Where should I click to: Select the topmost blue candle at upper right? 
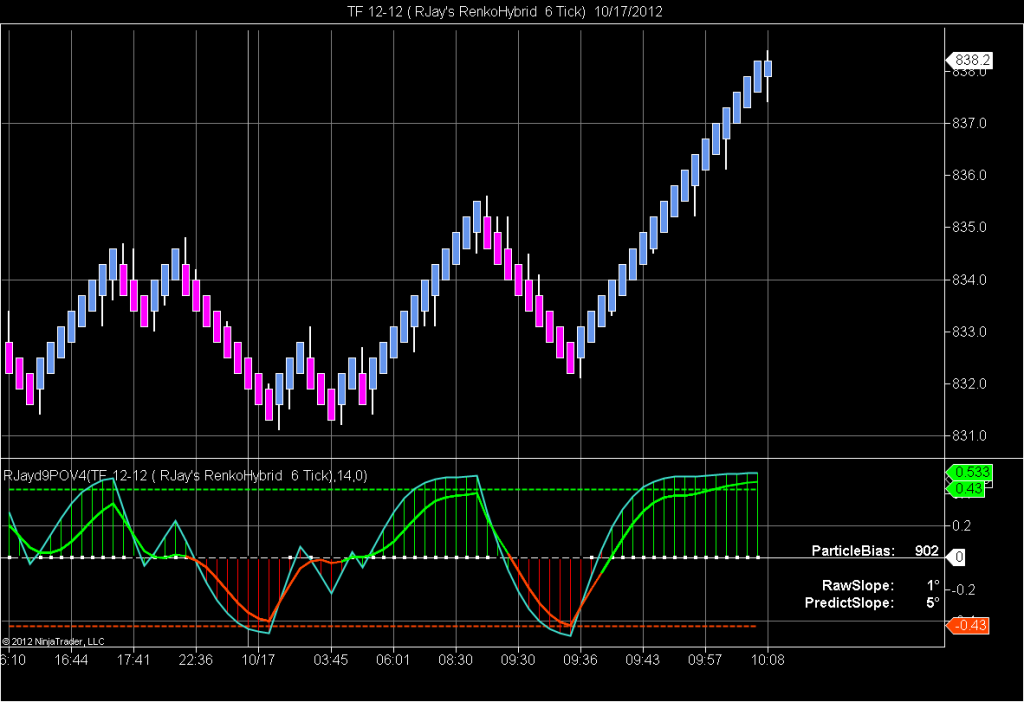click(766, 68)
